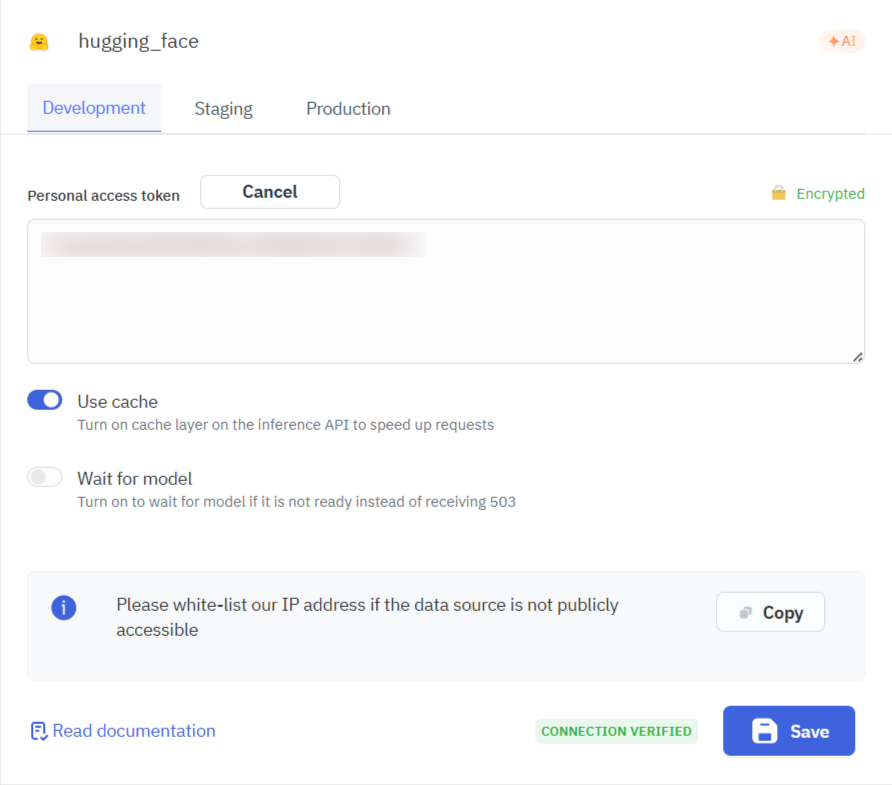892x785 pixels.
Task: Click the Use cache label
Action: (118, 402)
